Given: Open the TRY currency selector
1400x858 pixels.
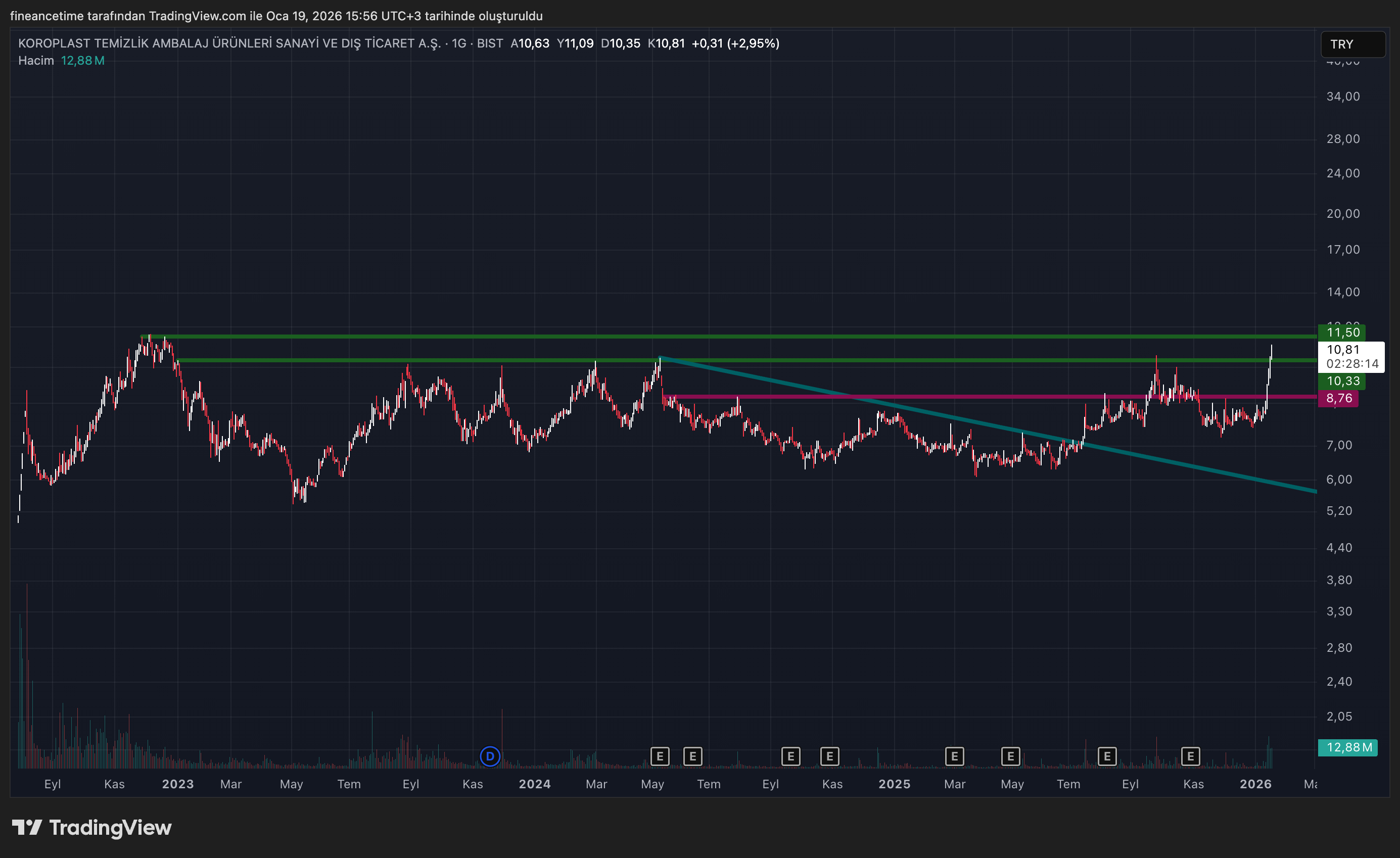Looking at the screenshot, I should click(x=1352, y=44).
